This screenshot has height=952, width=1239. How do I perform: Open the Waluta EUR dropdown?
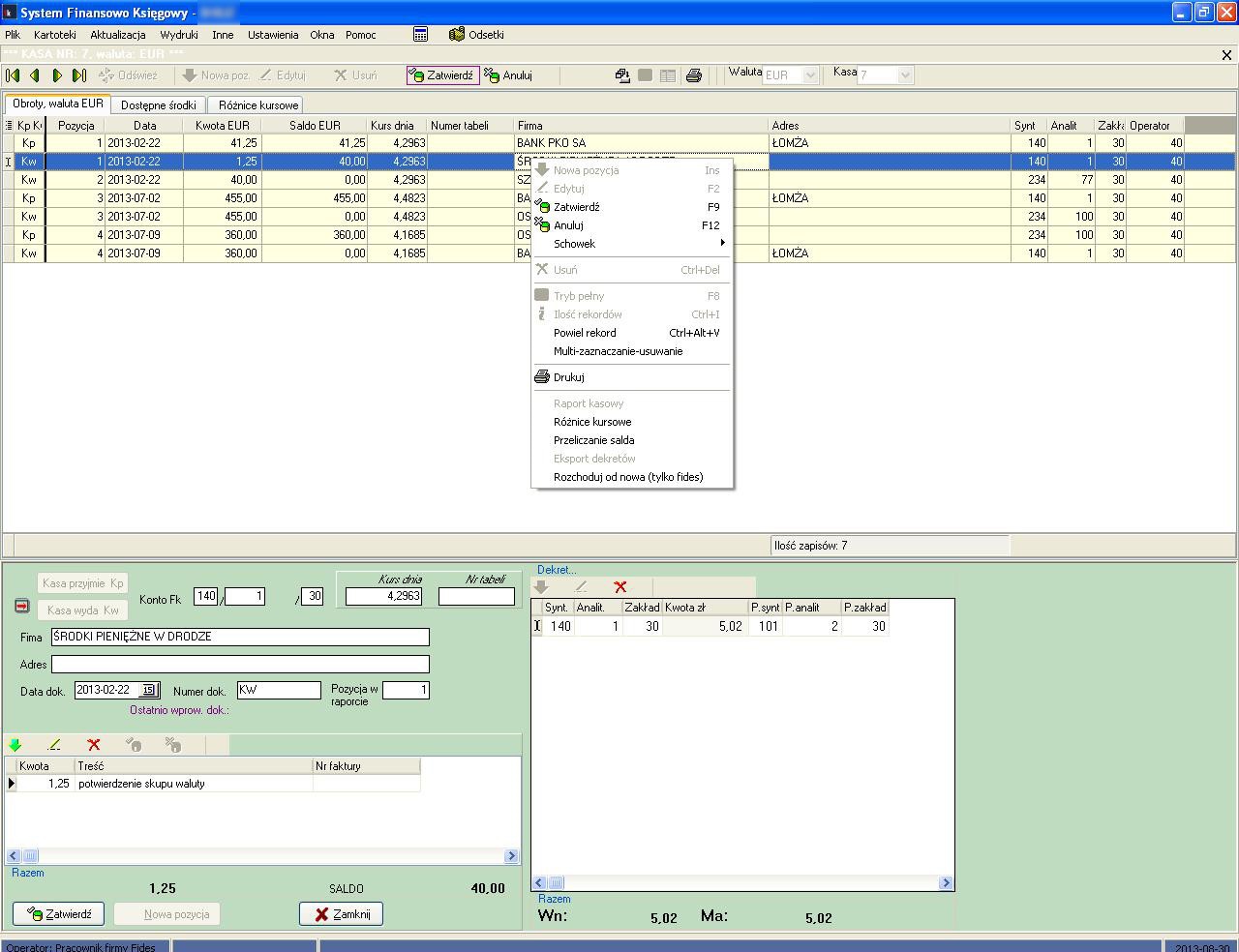[x=811, y=74]
